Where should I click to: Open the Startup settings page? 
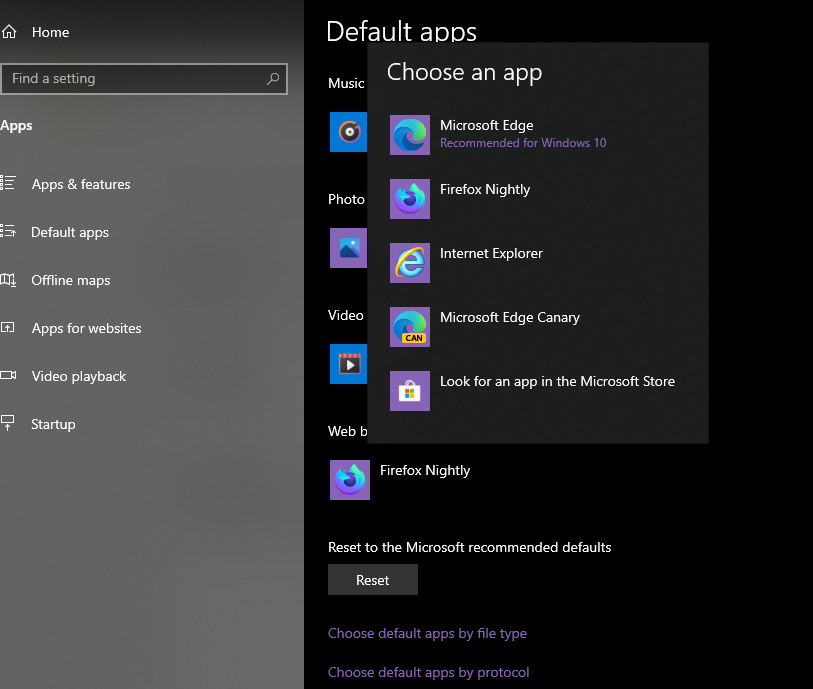coord(53,424)
